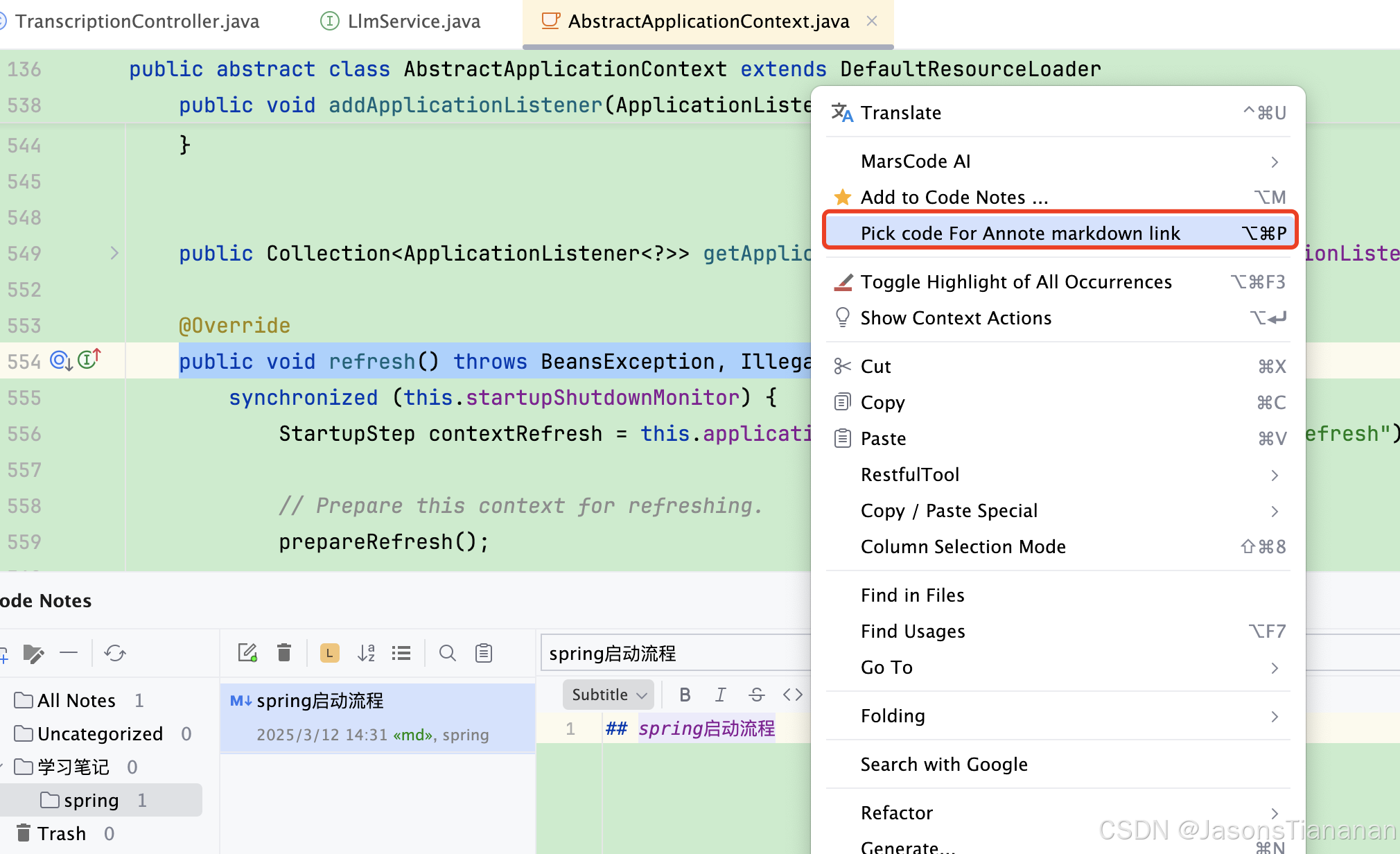Toggle italic formatting in note editor

[x=721, y=695]
